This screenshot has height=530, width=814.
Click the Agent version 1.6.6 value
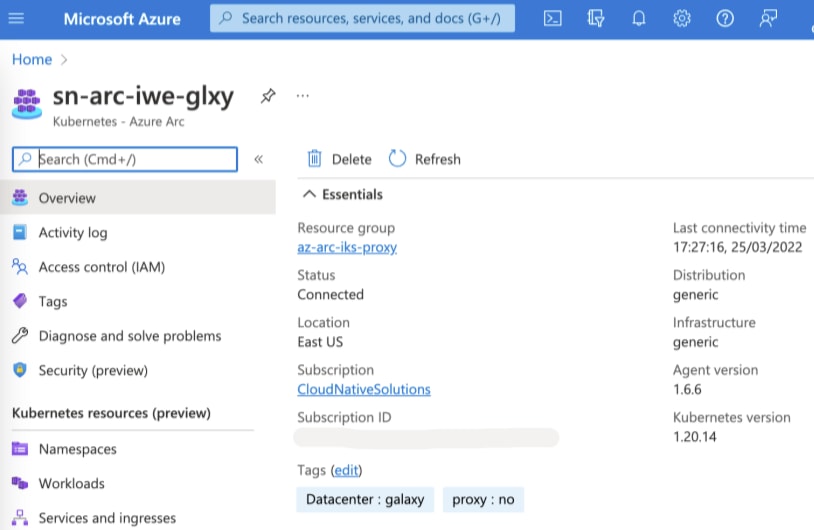click(x=687, y=389)
